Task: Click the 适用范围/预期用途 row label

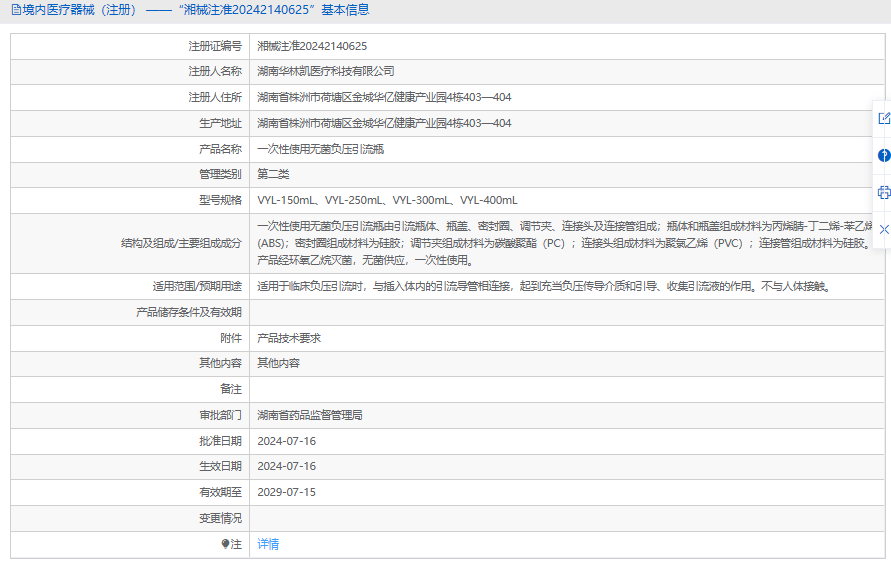Action: click(197, 286)
